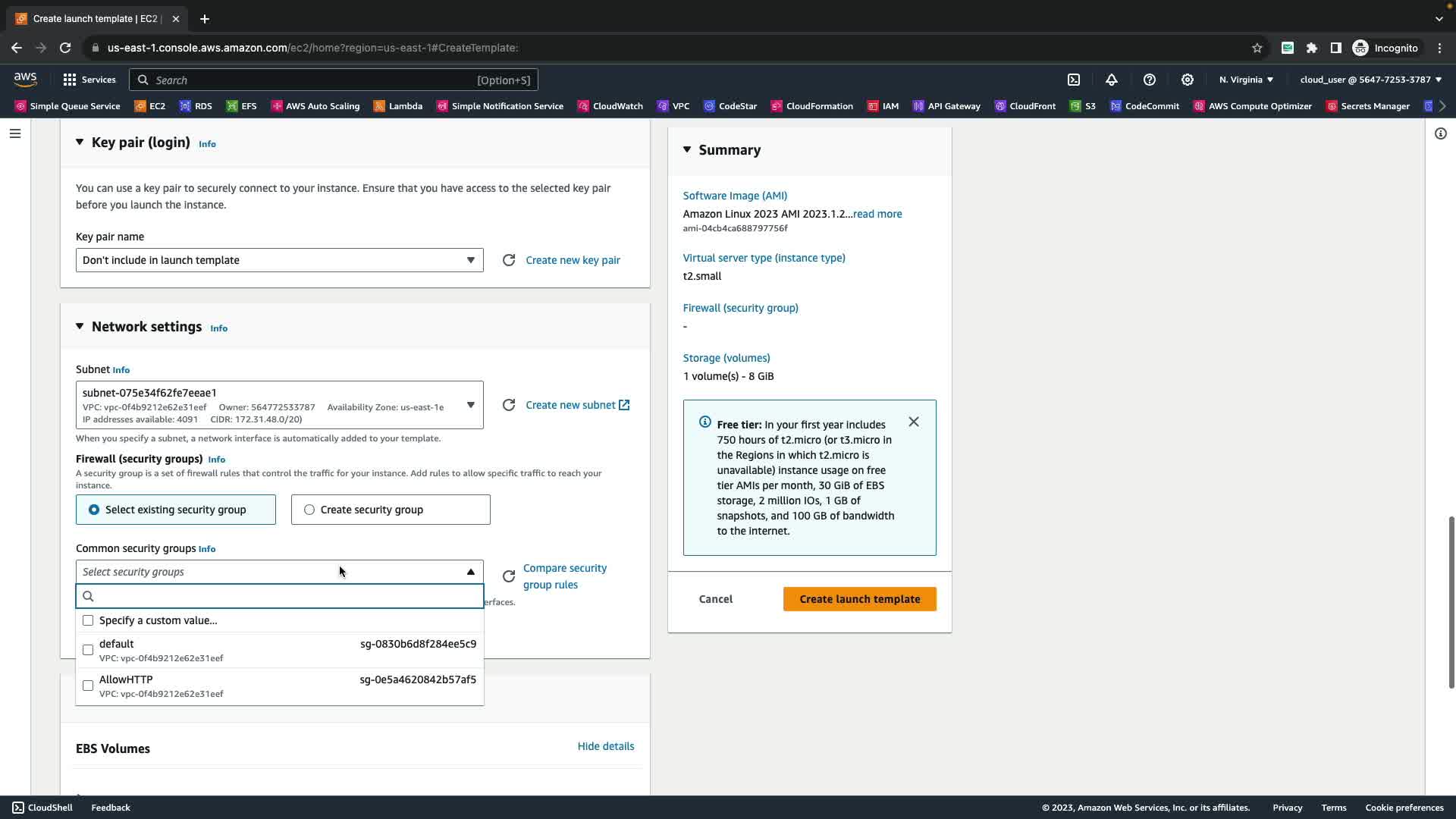The image size is (1456, 819).
Task: Collapse the Network settings section
Action: (x=80, y=326)
